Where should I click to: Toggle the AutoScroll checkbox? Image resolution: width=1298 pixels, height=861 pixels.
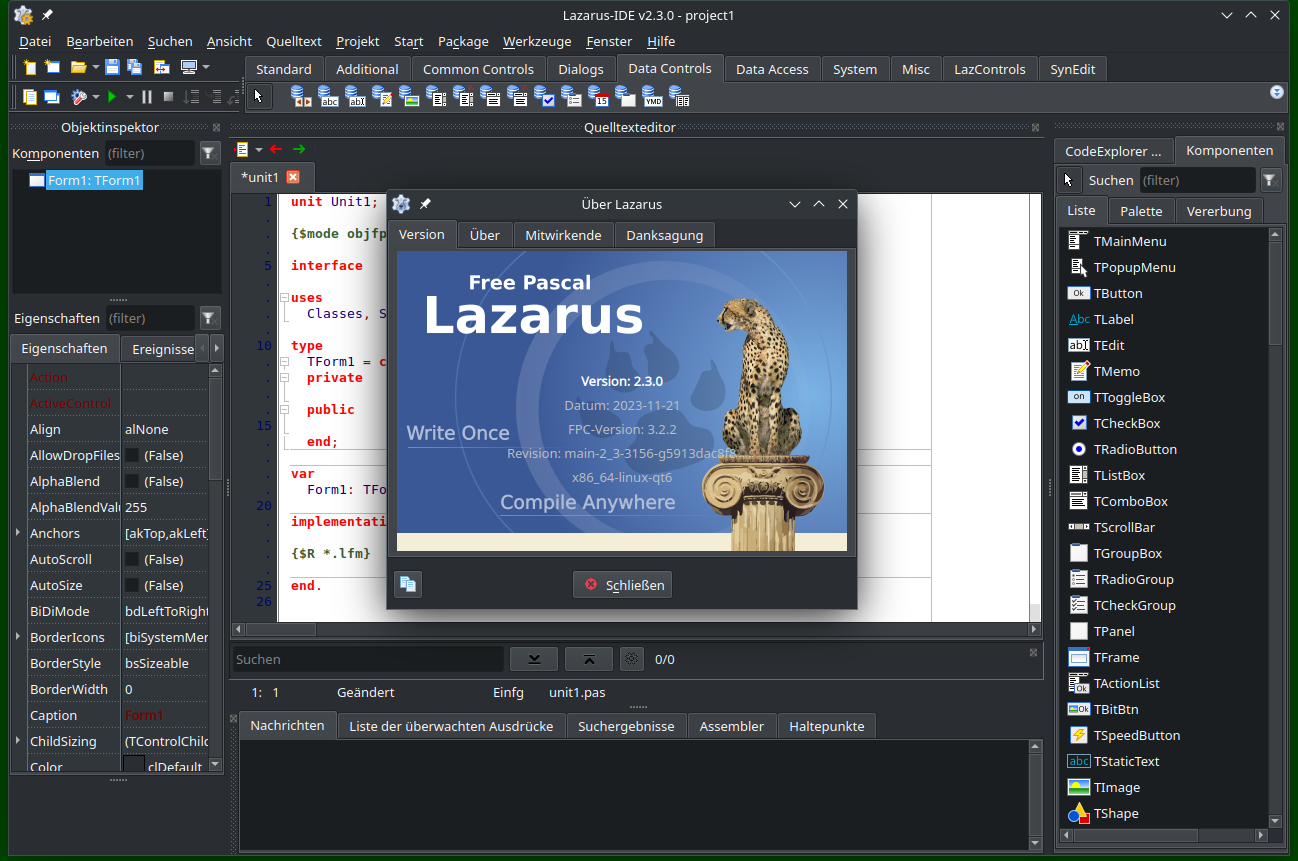131,559
